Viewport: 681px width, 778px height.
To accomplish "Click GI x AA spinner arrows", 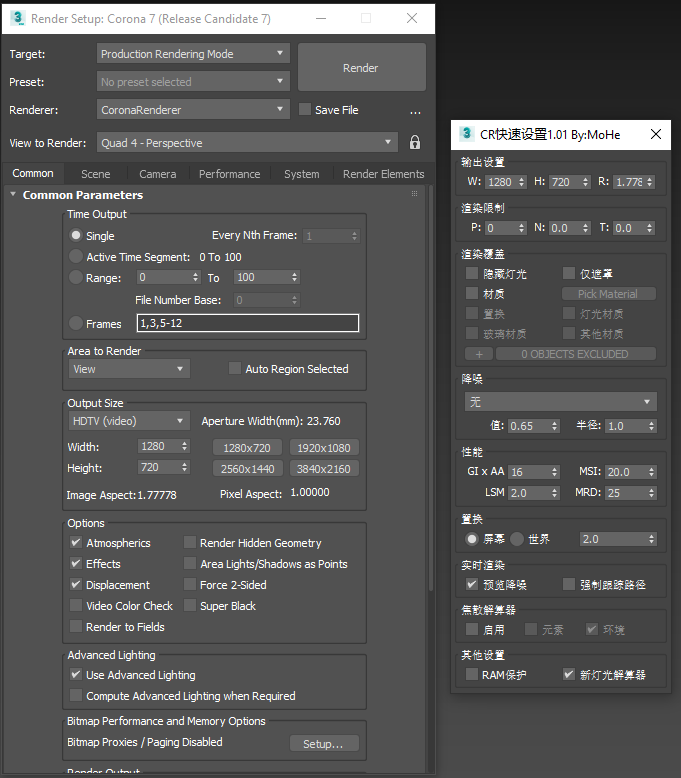I will (x=555, y=472).
